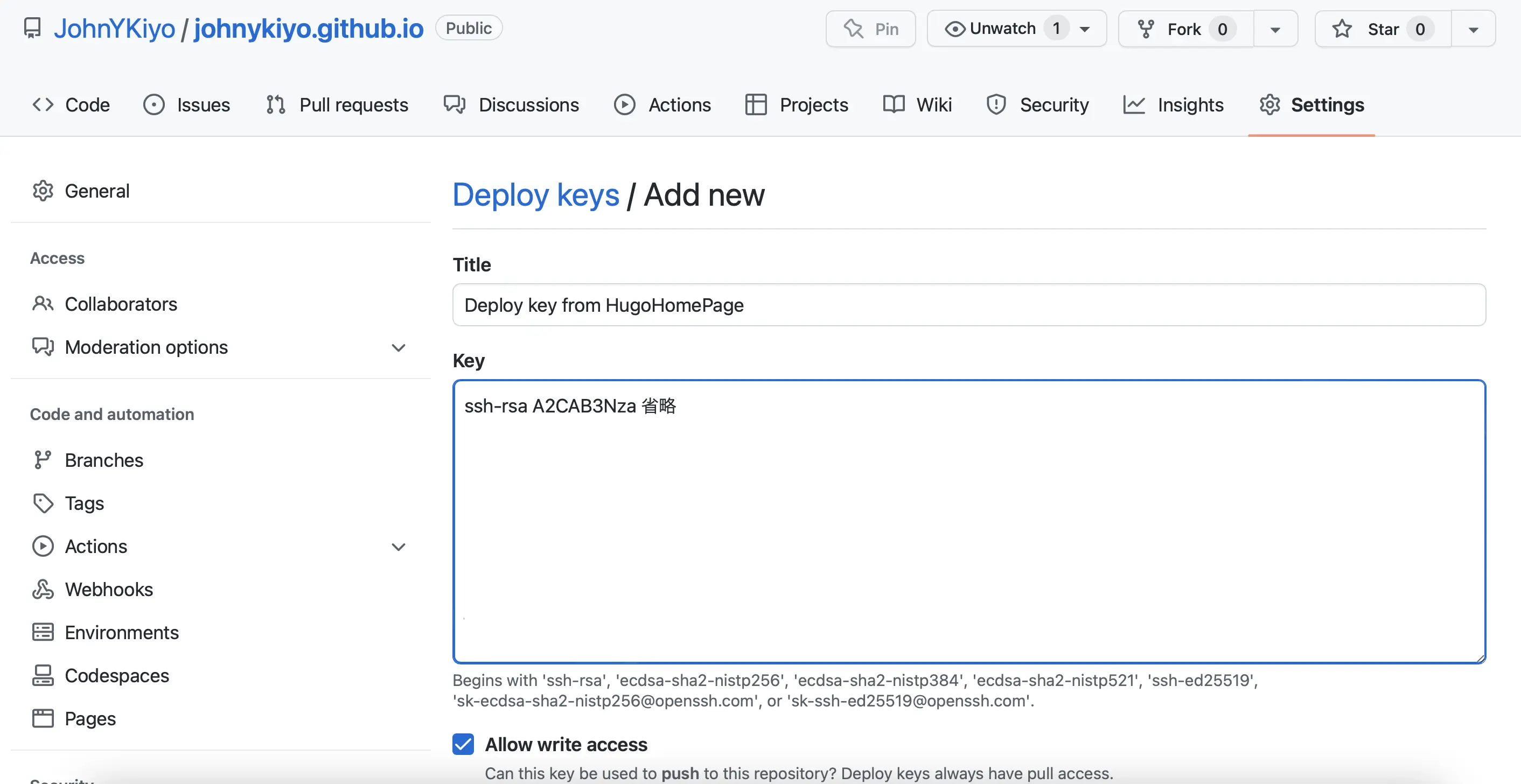Screen dimensions: 1521x784
Task: Open the Star lists dropdown arrow
Action: coord(1473,29)
